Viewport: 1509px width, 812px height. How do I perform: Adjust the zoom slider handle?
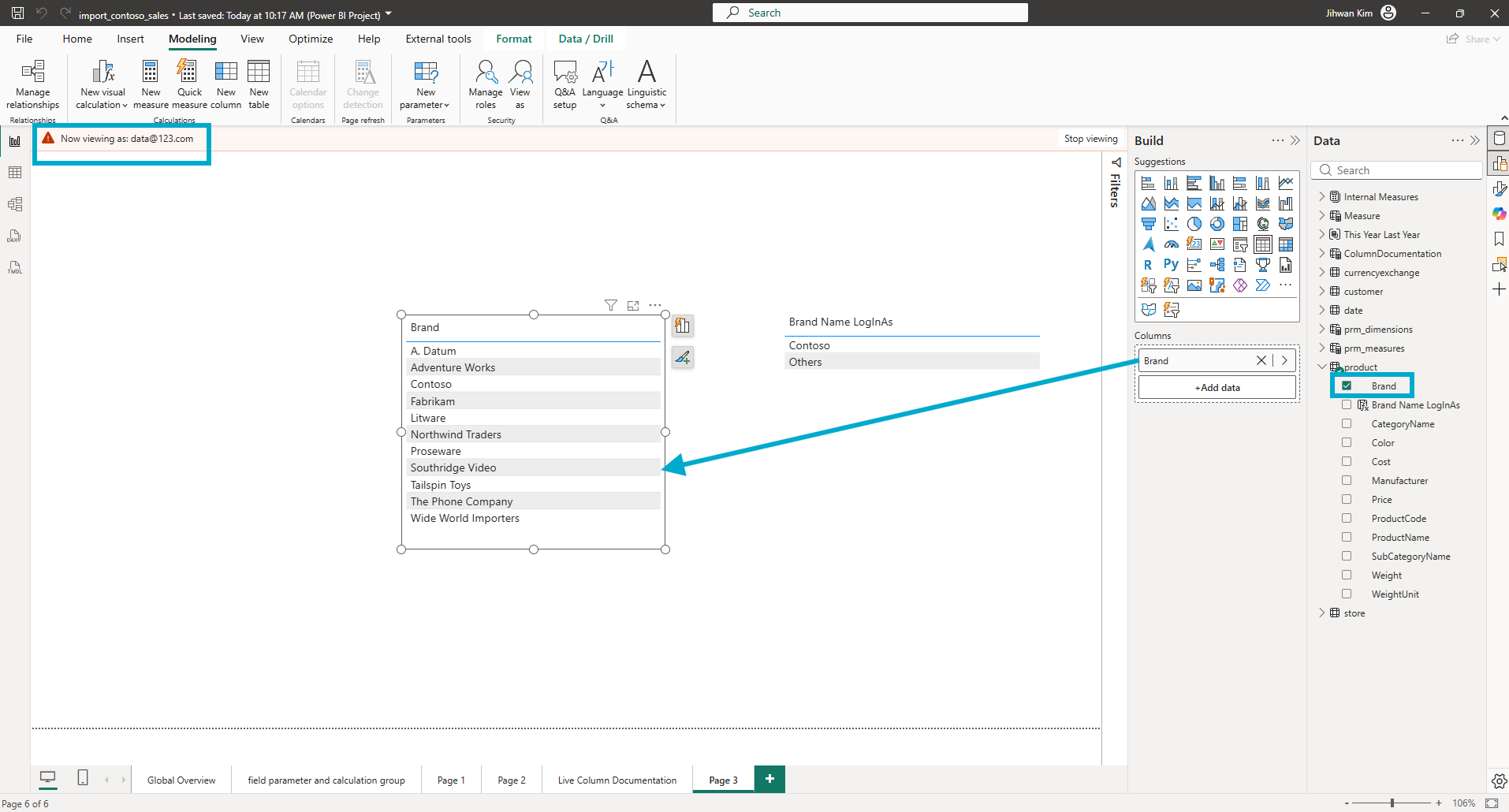coord(1392,803)
